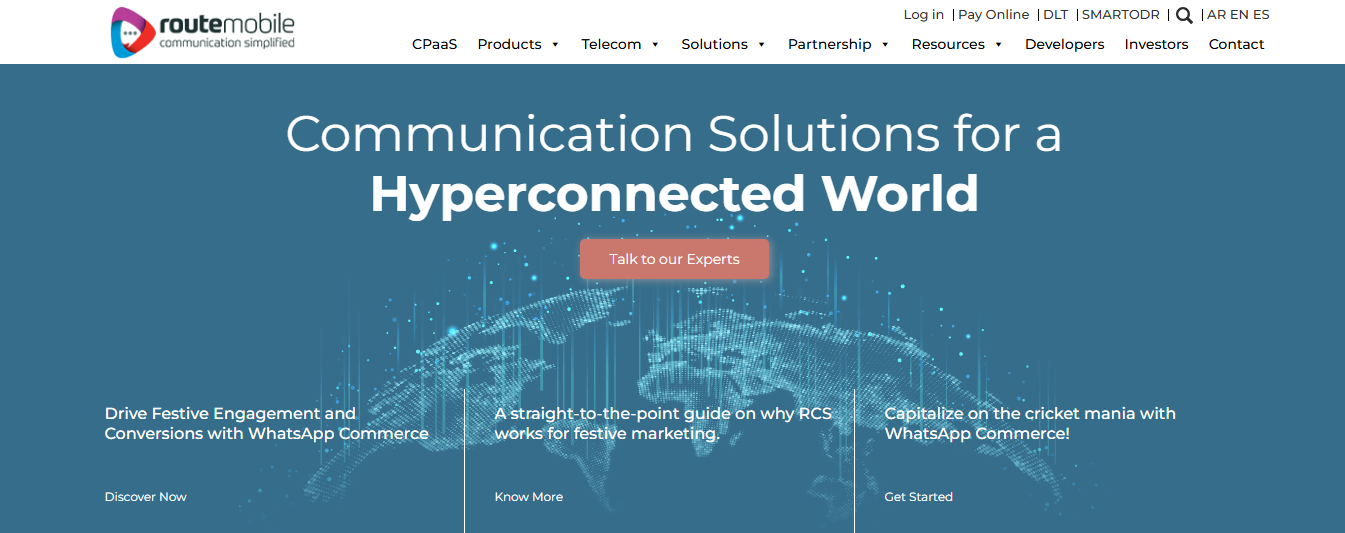Switch language to EN

(1239, 15)
